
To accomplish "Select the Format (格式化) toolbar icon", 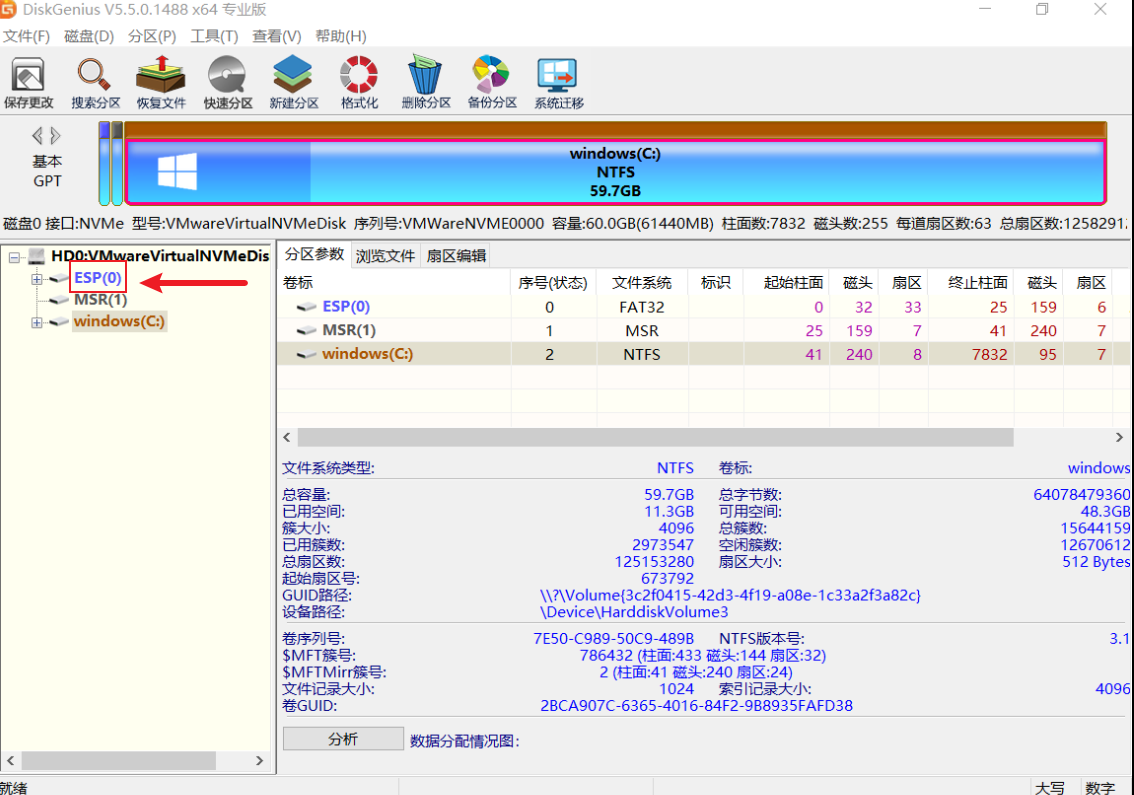I will (359, 82).
